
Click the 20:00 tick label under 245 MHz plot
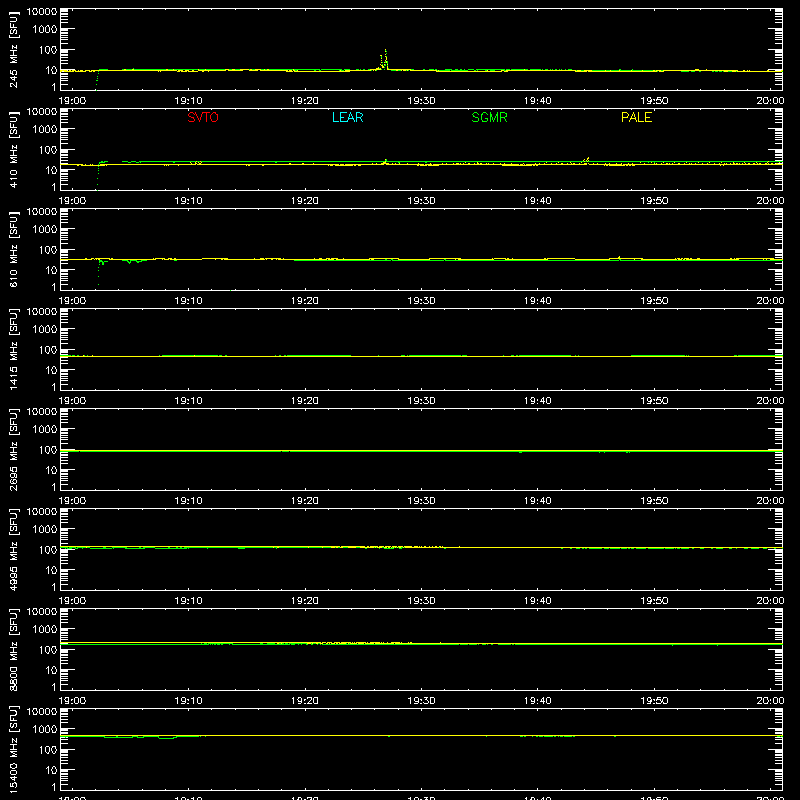pos(770,101)
